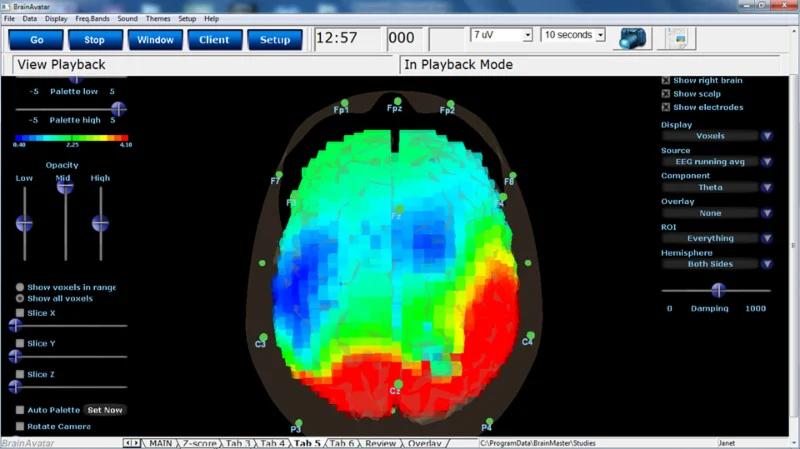Enable the Auto Palette checkbox
Image resolution: width=800 pixels, height=449 pixels.
[x=20, y=410]
